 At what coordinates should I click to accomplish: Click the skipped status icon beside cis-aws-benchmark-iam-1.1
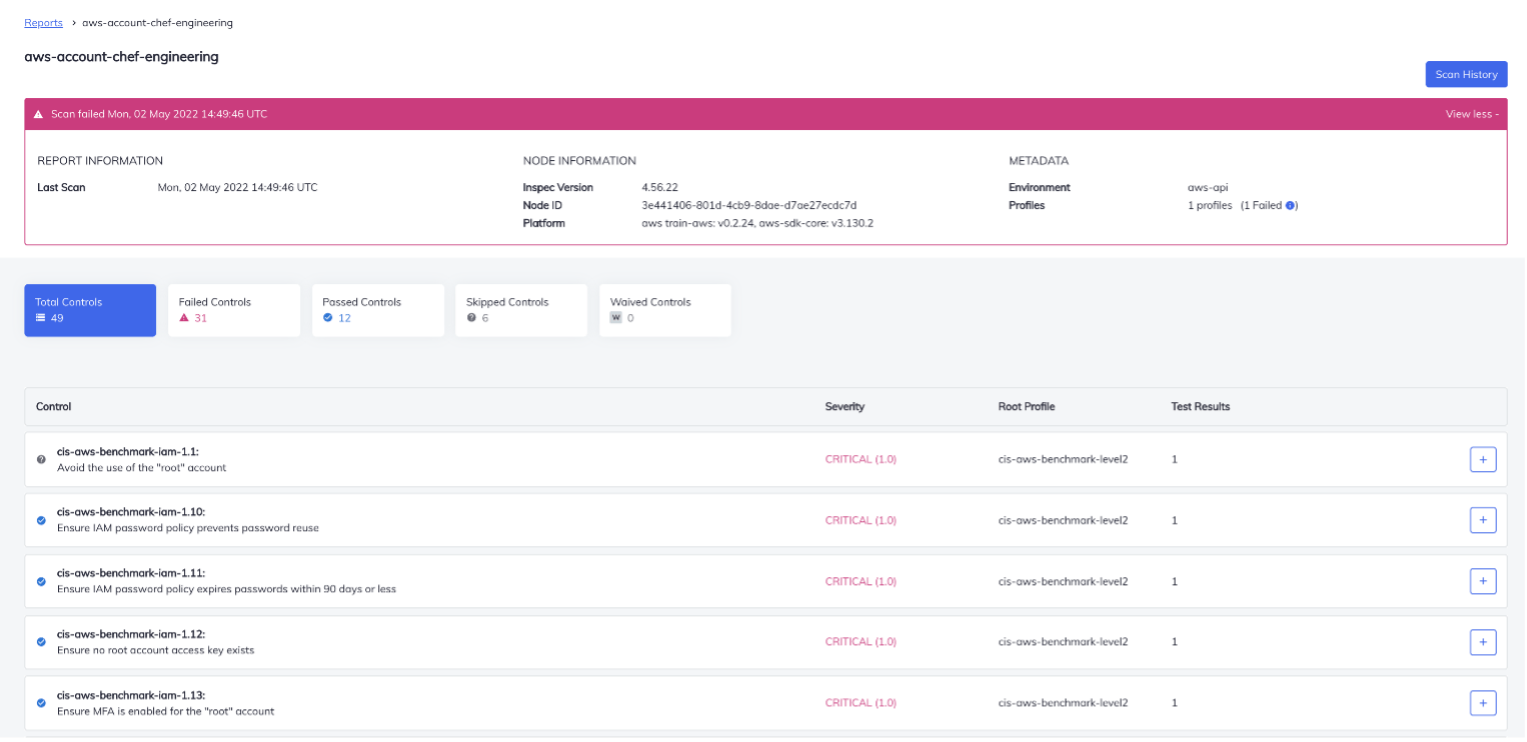[x=40, y=459]
